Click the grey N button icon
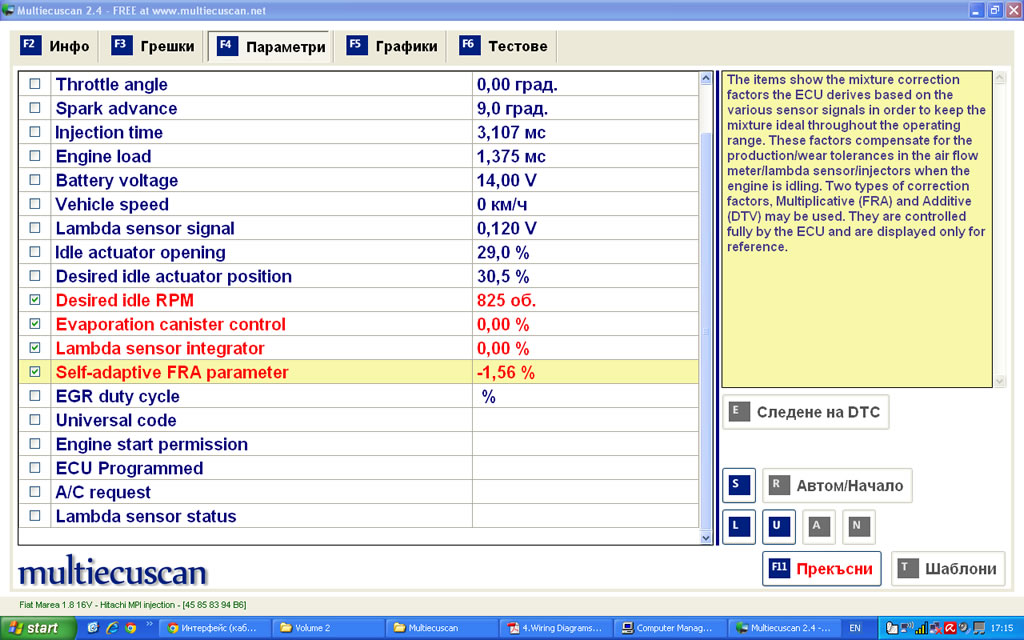The height and width of the screenshot is (640, 1024). pyautogui.click(x=857, y=525)
